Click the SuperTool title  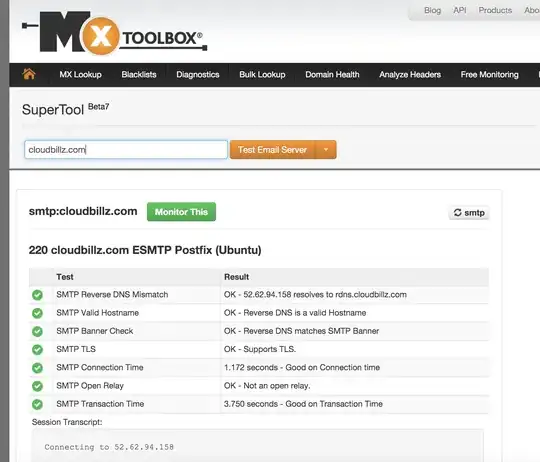53,110
